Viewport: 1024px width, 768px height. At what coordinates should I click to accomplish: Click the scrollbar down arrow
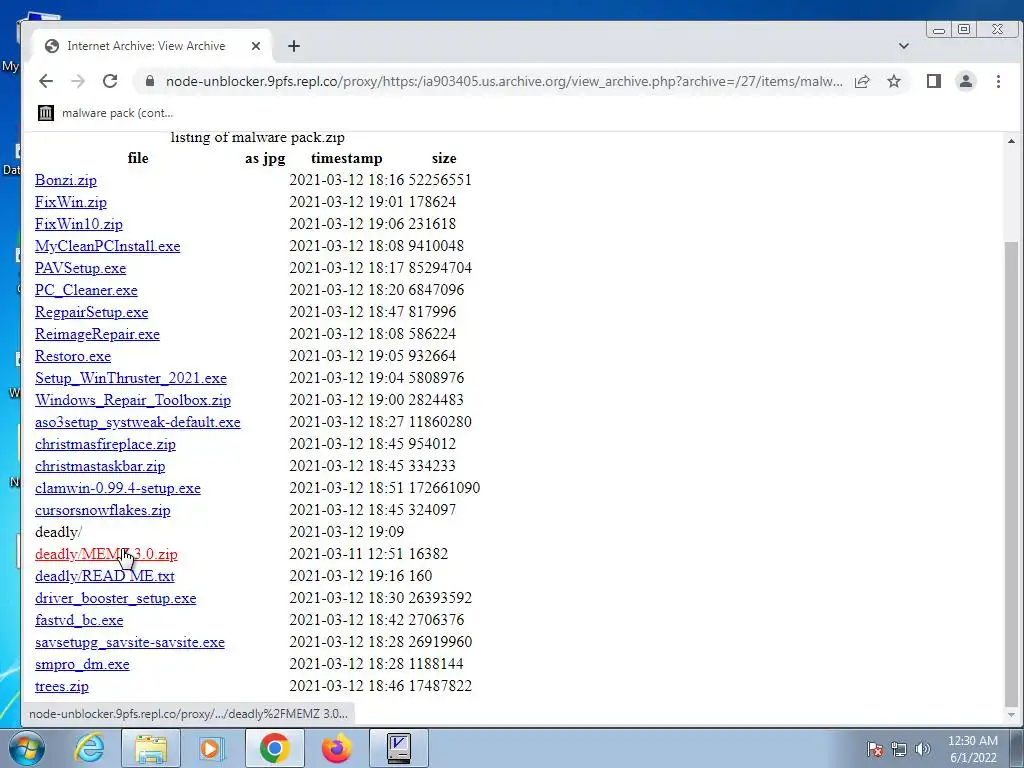point(1011,715)
